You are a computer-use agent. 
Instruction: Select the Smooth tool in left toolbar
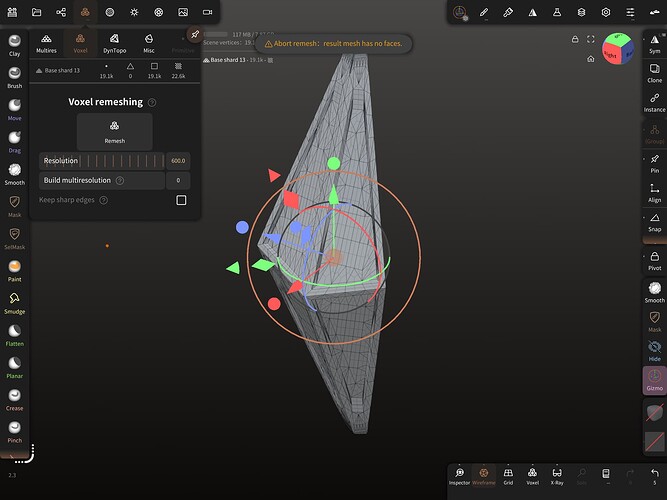14,174
